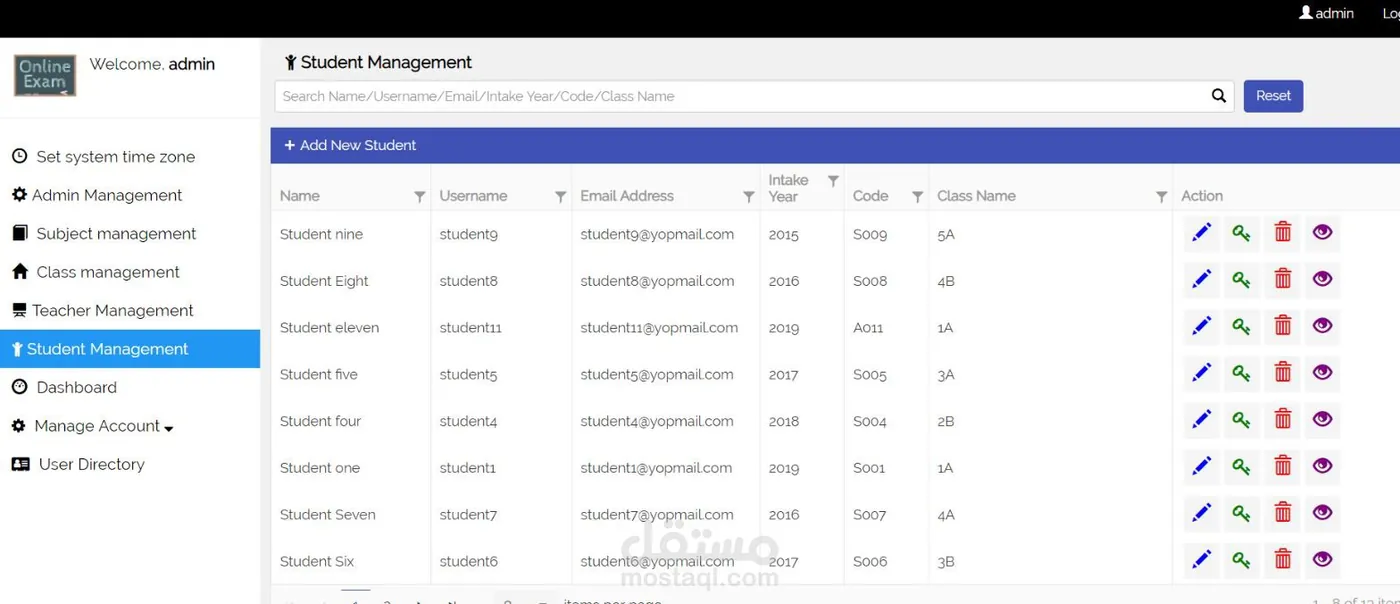Screen dimensions: 1400x604
Task: Open admin user menu in top bar
Action: pyautogui.click(x=1326, y=13)
